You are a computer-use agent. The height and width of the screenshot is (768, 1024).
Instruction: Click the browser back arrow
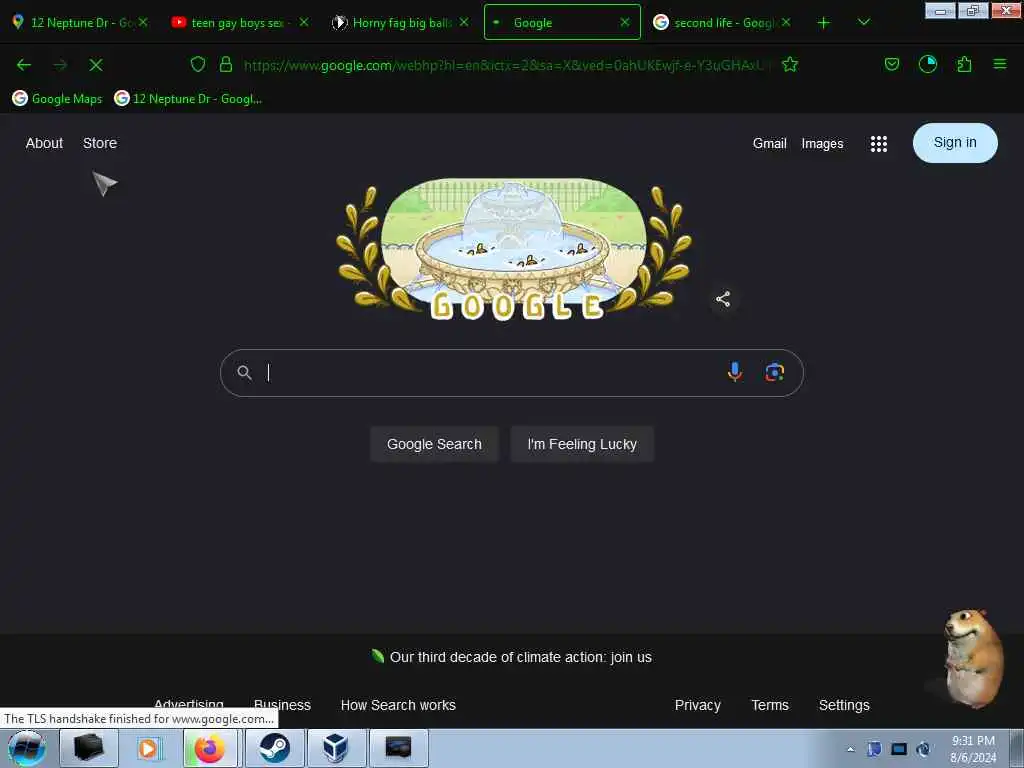pos(24,65)
